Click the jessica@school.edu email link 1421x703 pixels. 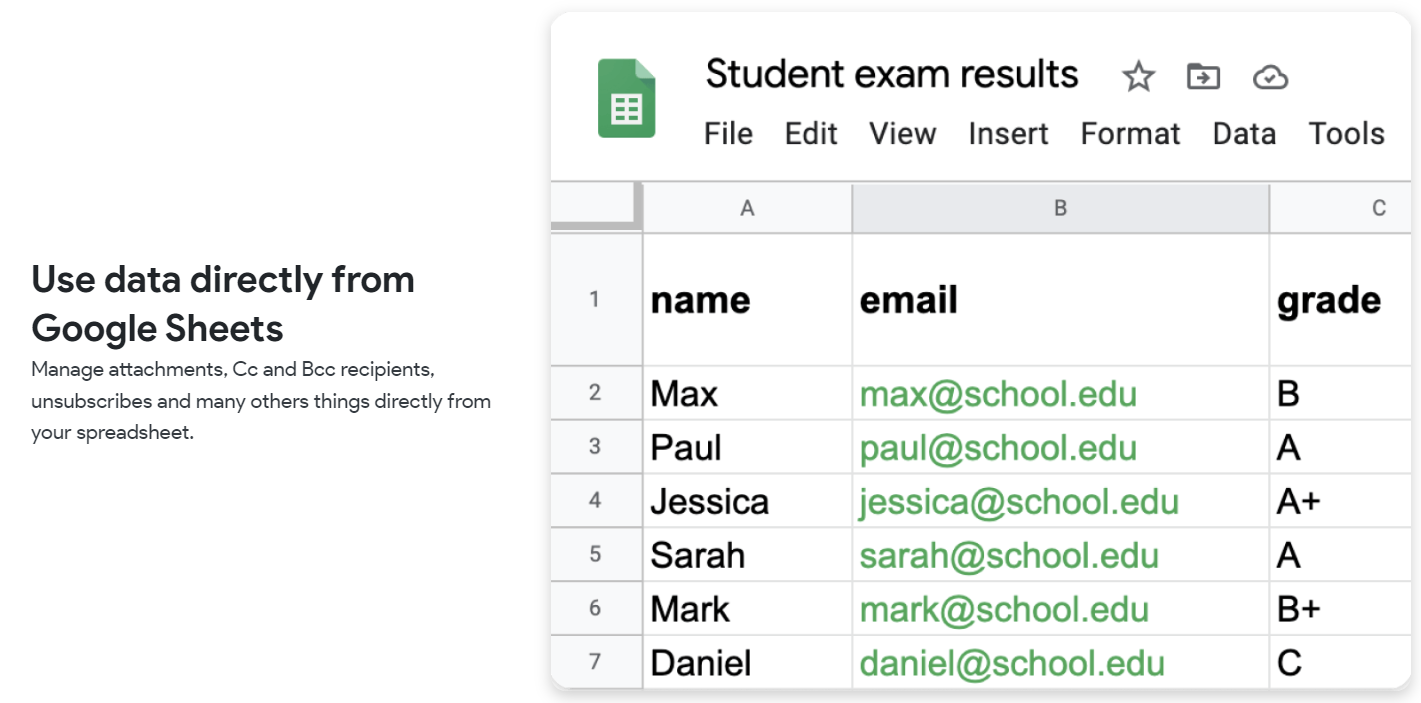pos(1019,501)
